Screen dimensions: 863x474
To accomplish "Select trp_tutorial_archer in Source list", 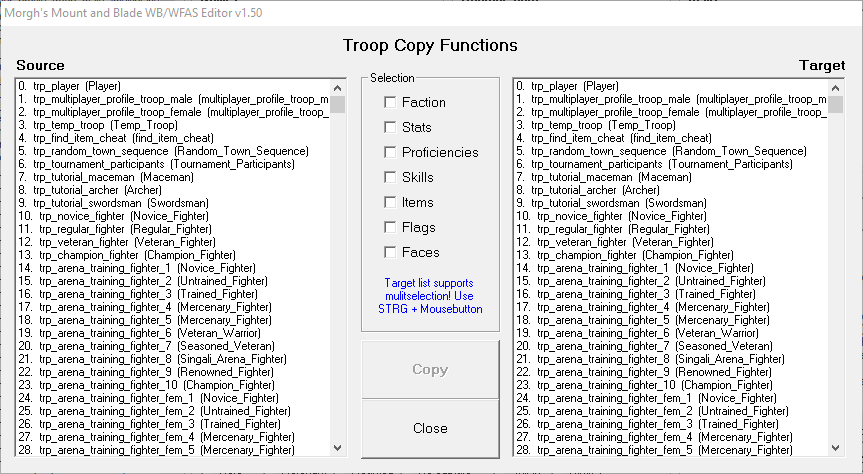I will point(173,190).
